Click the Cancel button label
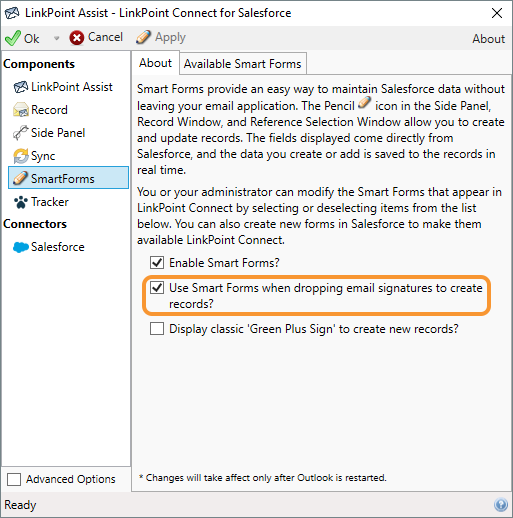The height and width of the screenshot is (518, 513). [105, 37]
